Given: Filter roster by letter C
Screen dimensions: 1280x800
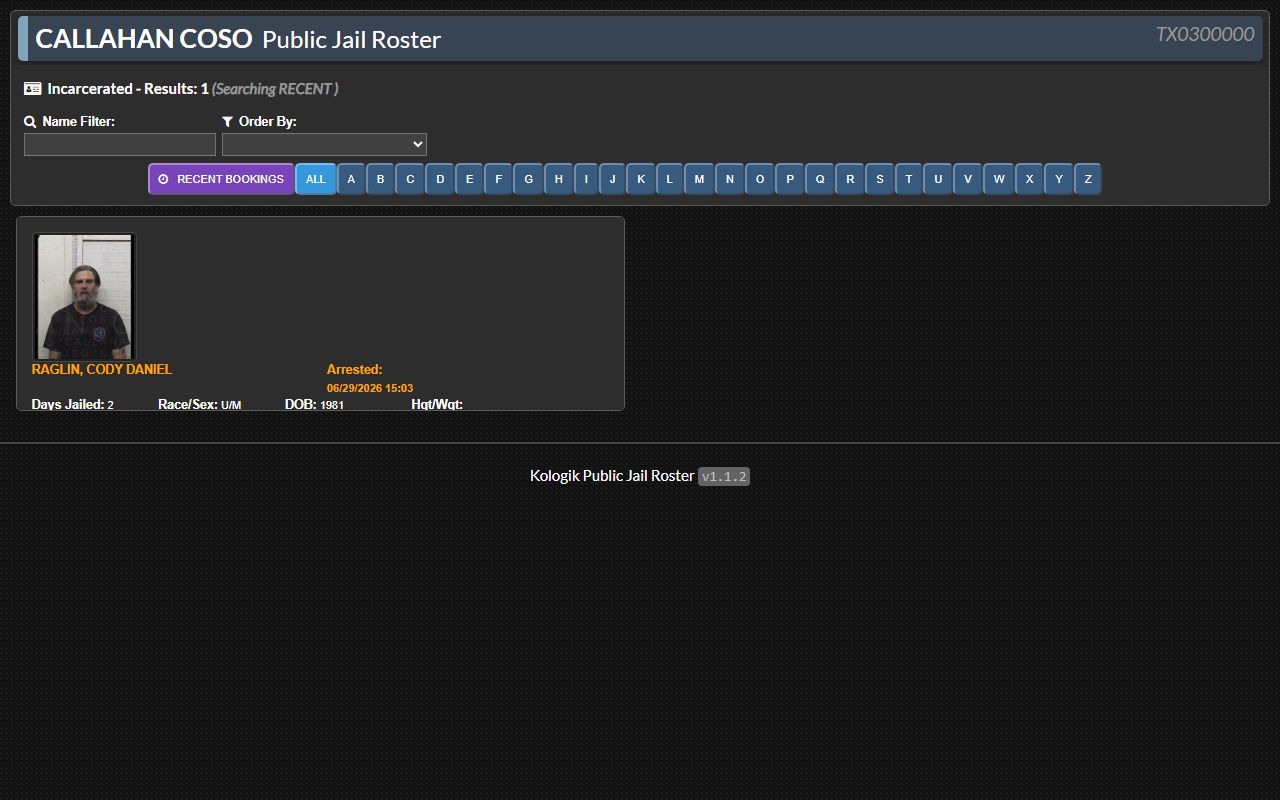Looking at the screenshot, I should 410,179.
